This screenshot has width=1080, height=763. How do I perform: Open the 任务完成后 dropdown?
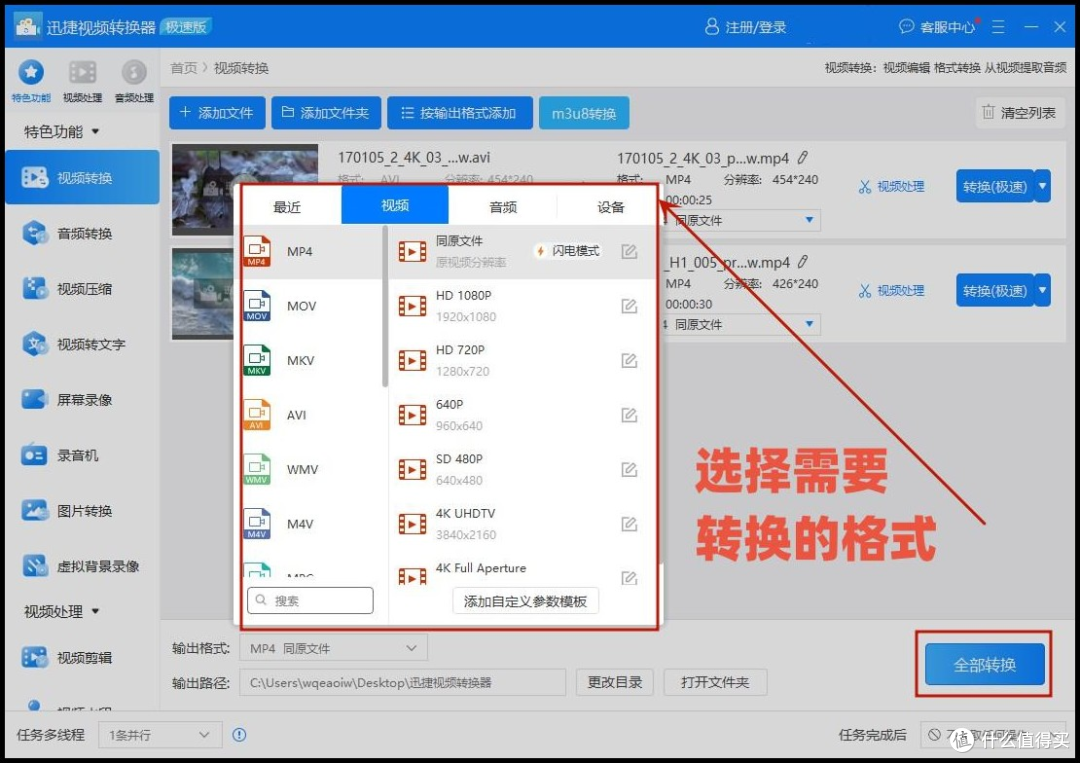[x=992, y=735]
